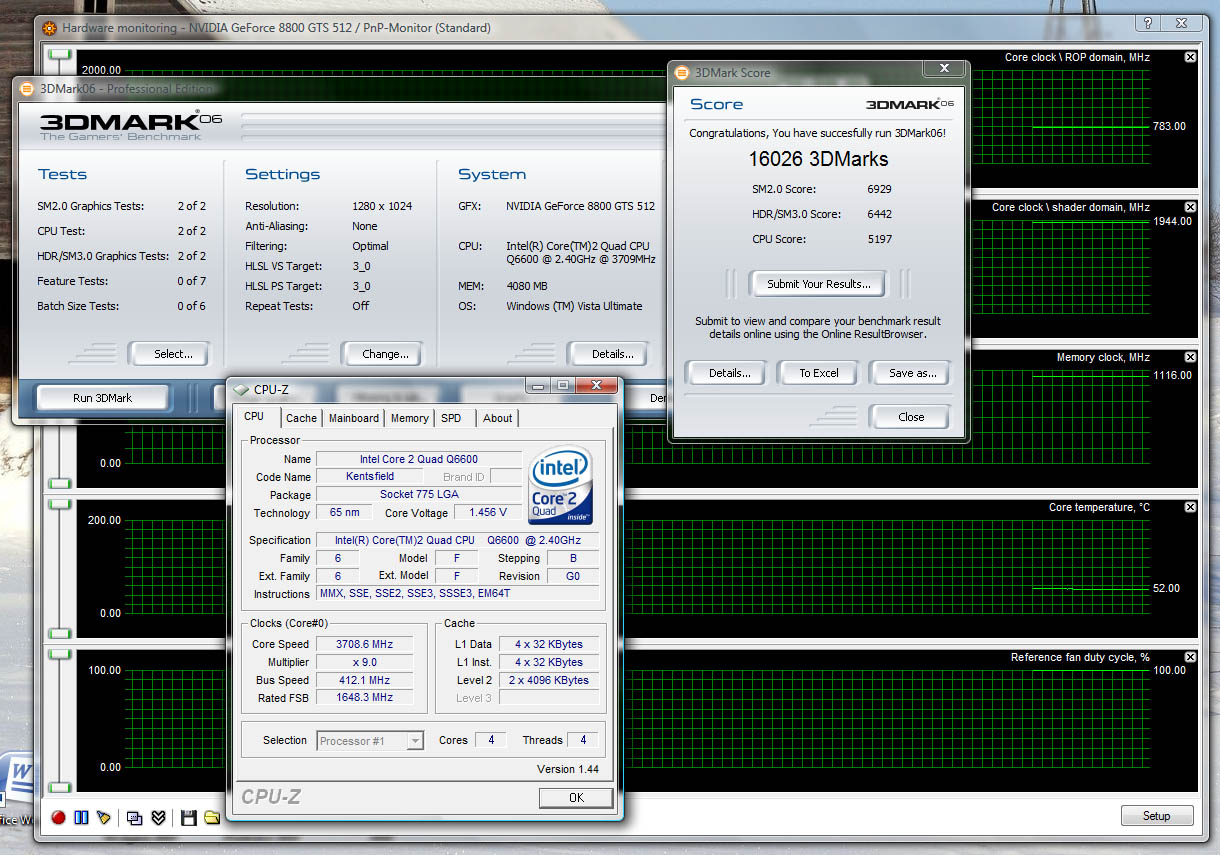This screenshot has width=1220, height=855.
Task: Select the SPD tab in CPU-Z
Action: (451, 418)
